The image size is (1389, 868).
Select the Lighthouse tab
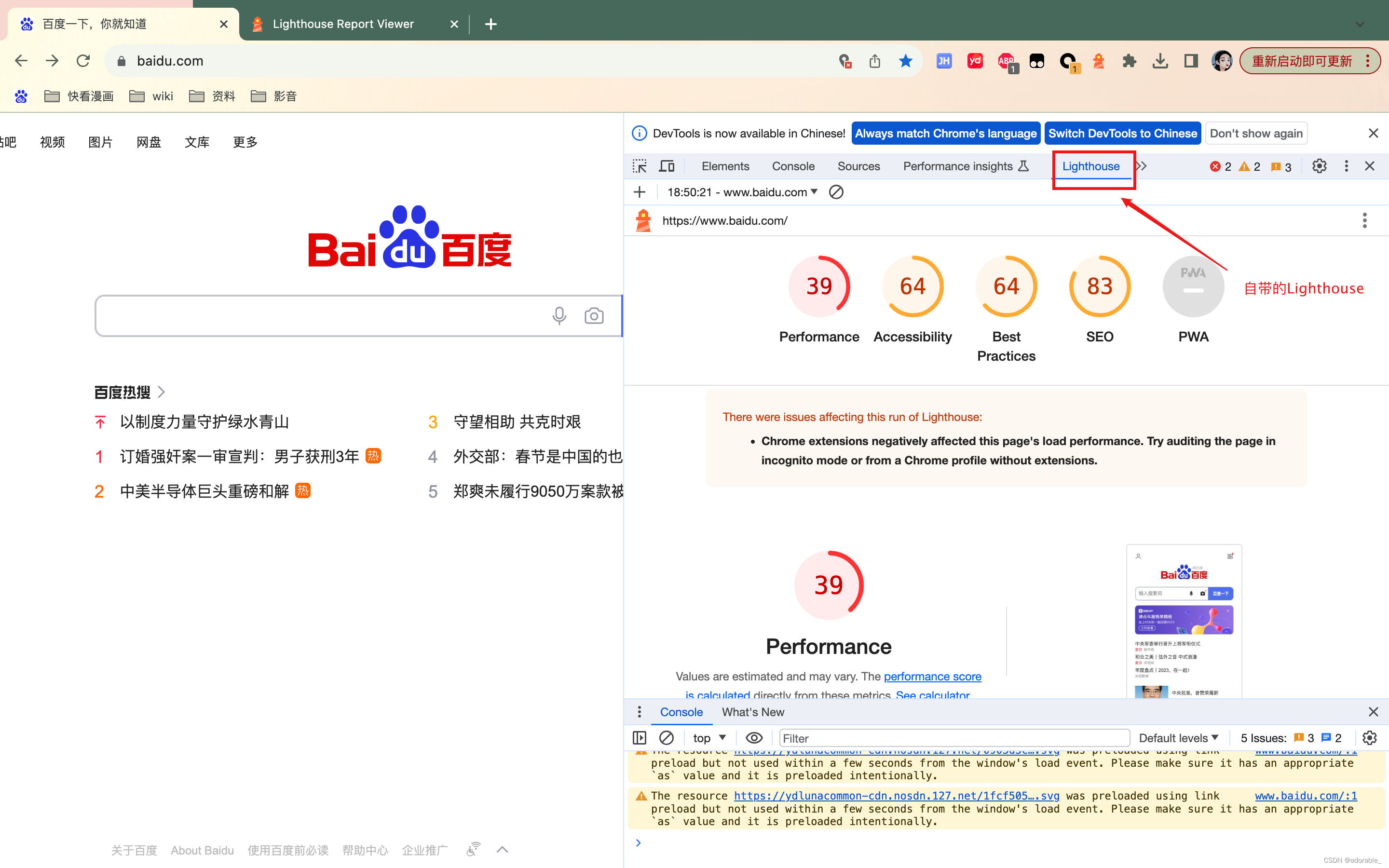(1090, 166)
